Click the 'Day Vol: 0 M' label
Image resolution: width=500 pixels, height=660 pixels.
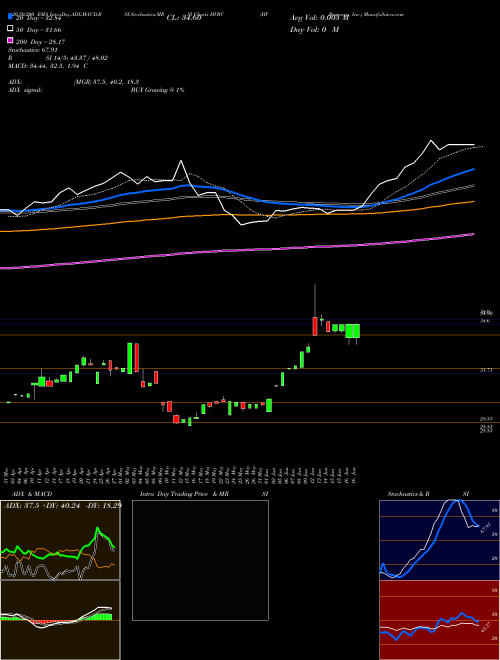314,29
